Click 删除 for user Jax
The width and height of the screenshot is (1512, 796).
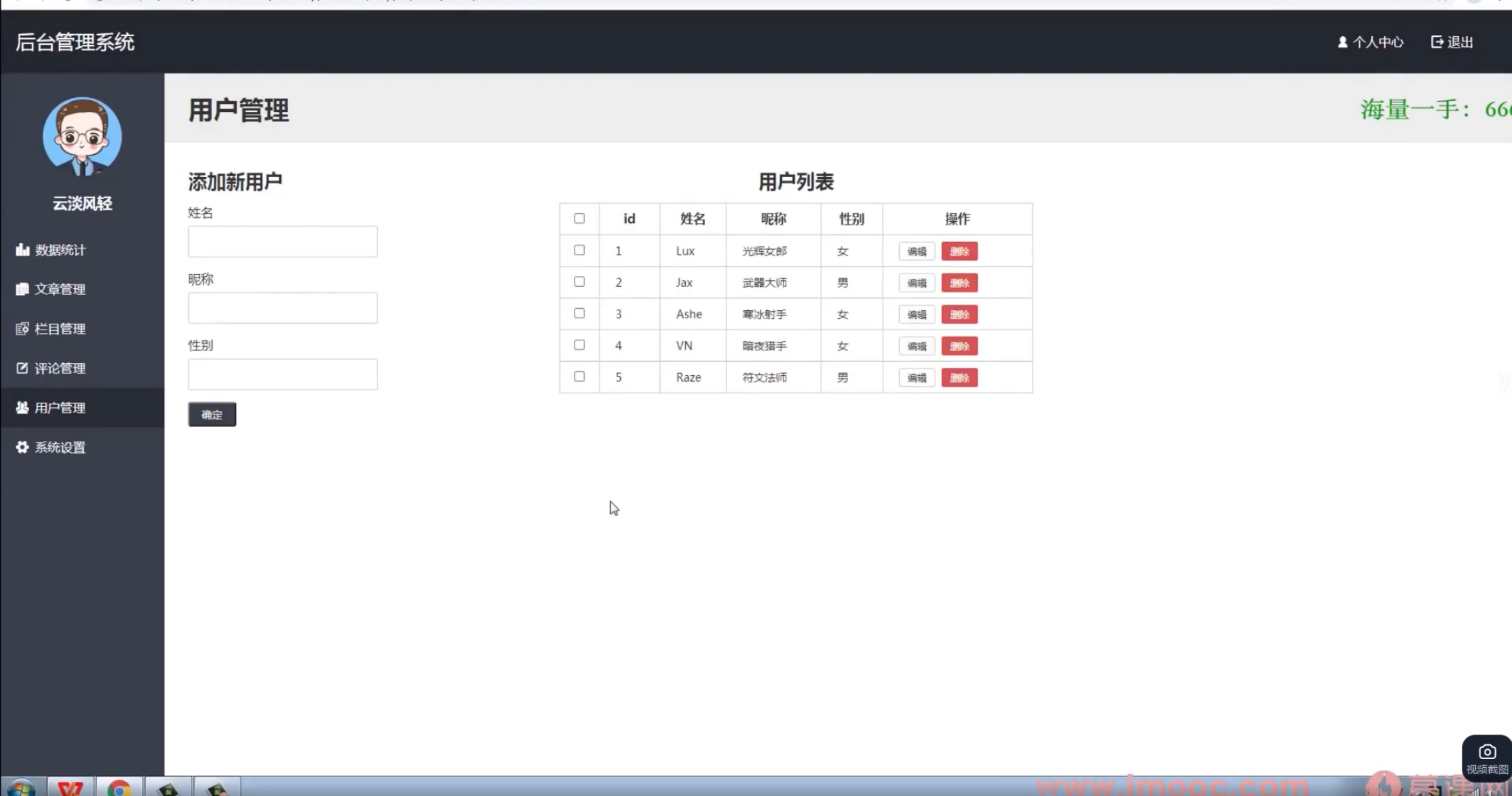[x=960, y=283]
